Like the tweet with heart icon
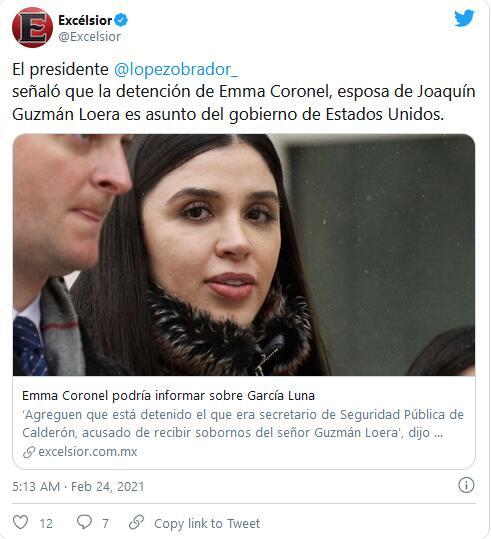This screenshot has width=491, height=539. (20, 522)
